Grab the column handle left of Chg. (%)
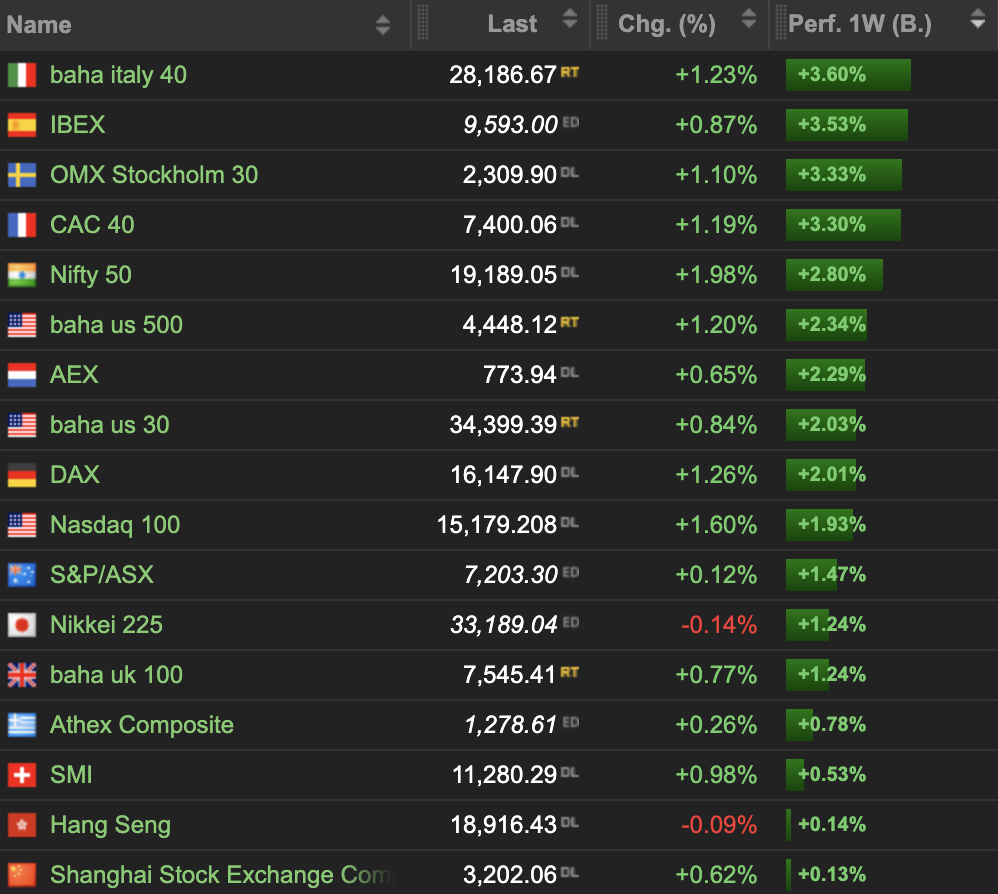Viewport: 998px width, 894px height. [x=601, y=22]
